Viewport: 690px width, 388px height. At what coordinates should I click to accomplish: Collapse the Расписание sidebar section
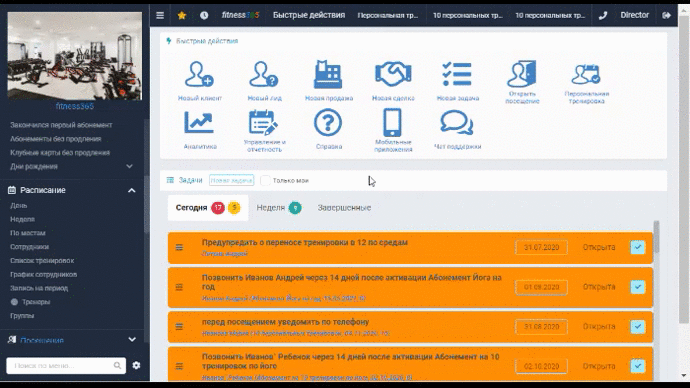[x=132, y=190]
